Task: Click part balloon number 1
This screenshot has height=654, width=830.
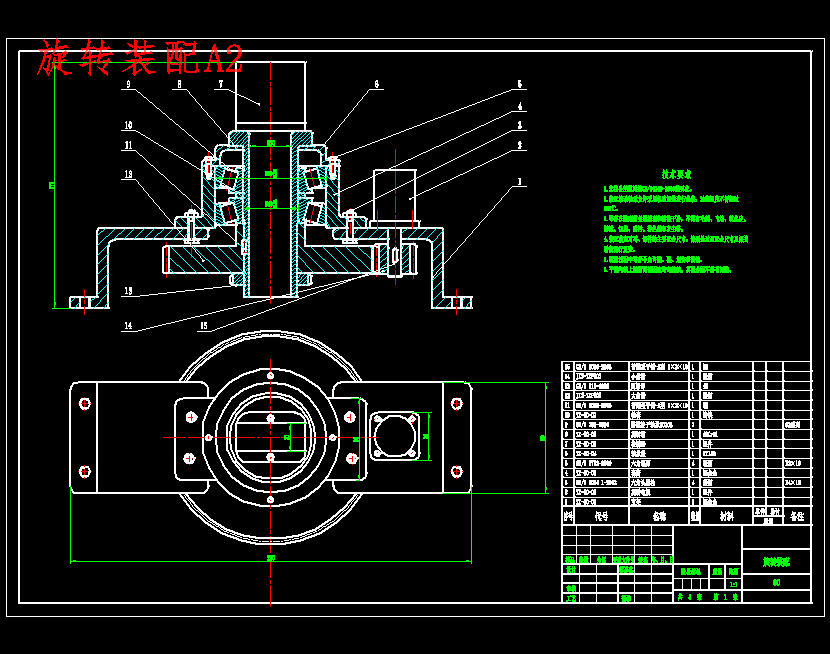Action: [519, 181]
